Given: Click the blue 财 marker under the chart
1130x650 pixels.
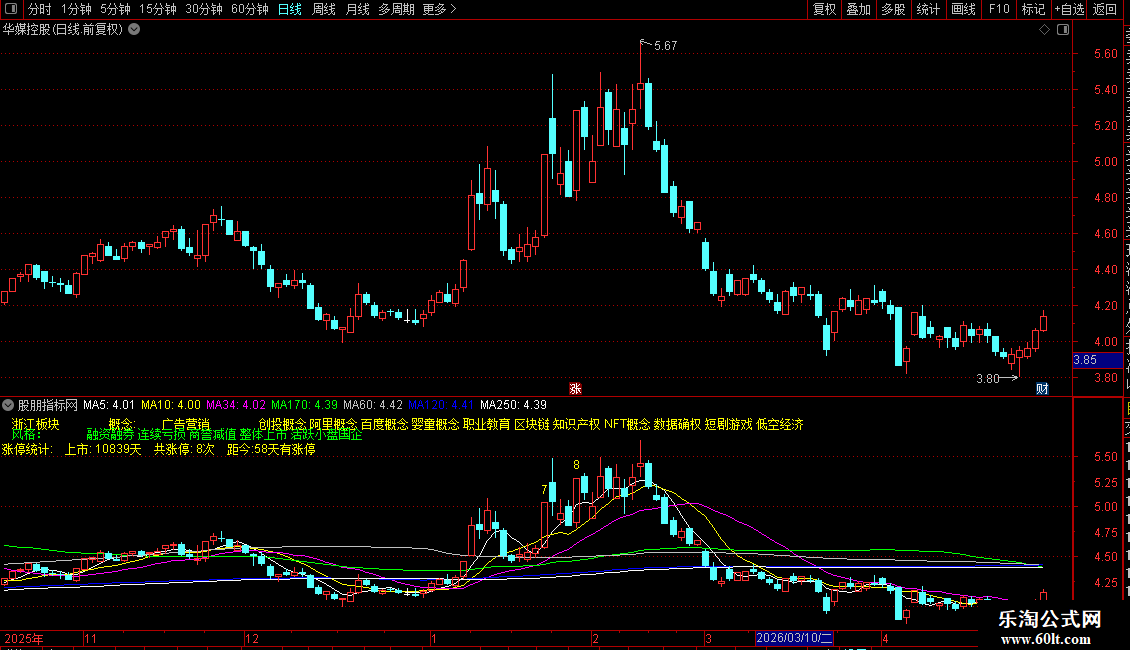Looking at the screenshot, I should click(1042, 388).
